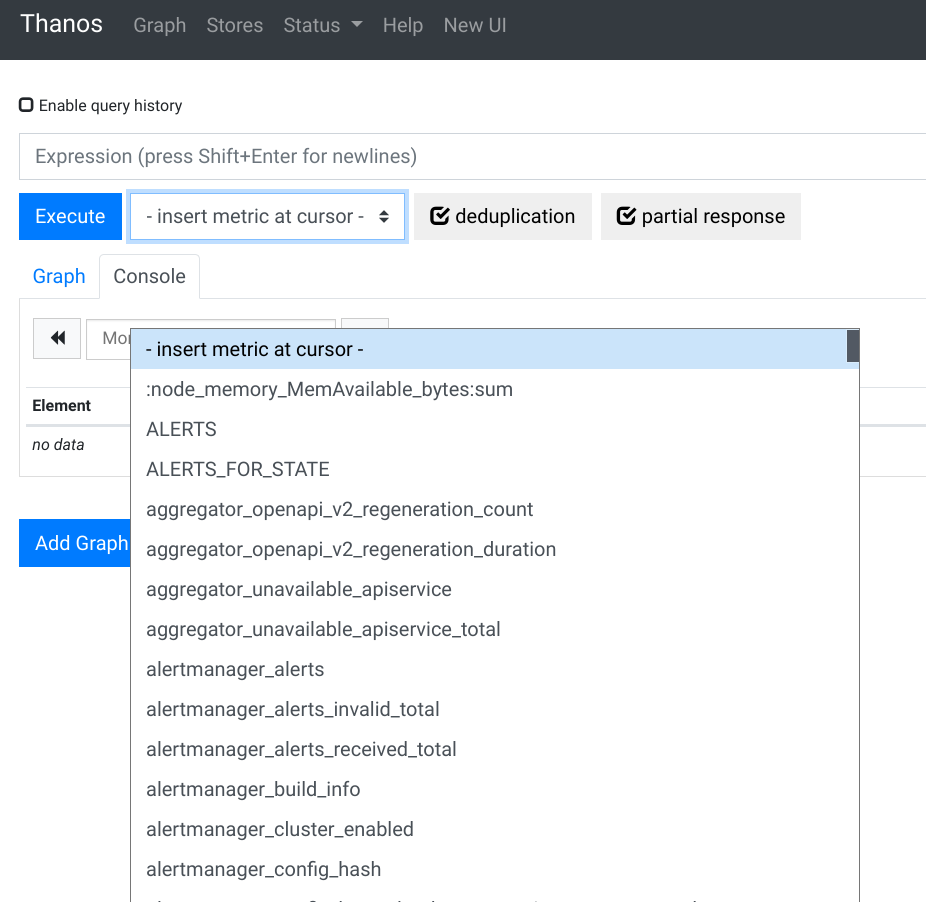Select ALERTS from the metric list
The width and height of the screenshot is (926, 902).
181,429
